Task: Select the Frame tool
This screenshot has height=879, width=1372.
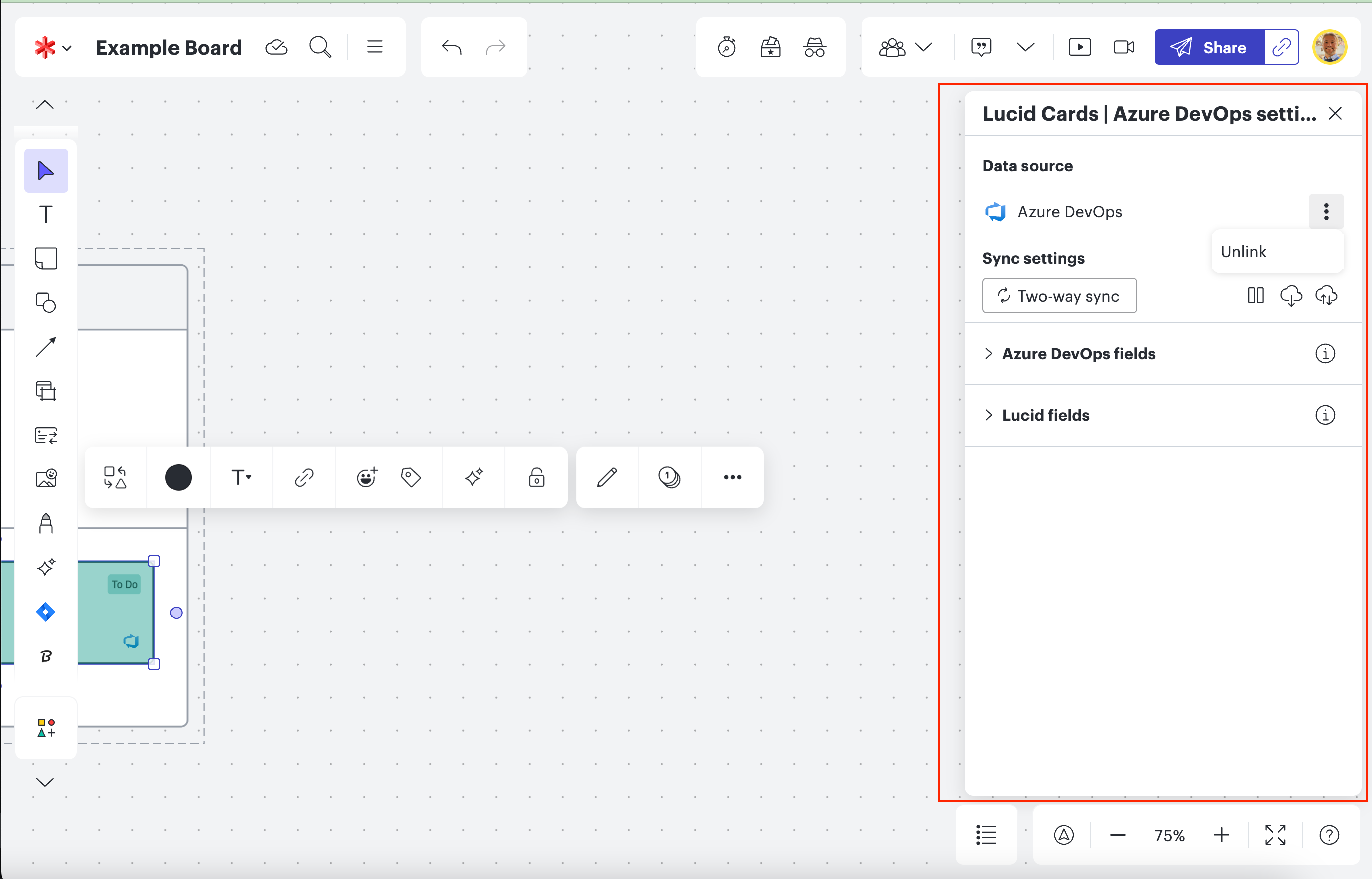Action: pyautogui.click(x=46, y=391)
